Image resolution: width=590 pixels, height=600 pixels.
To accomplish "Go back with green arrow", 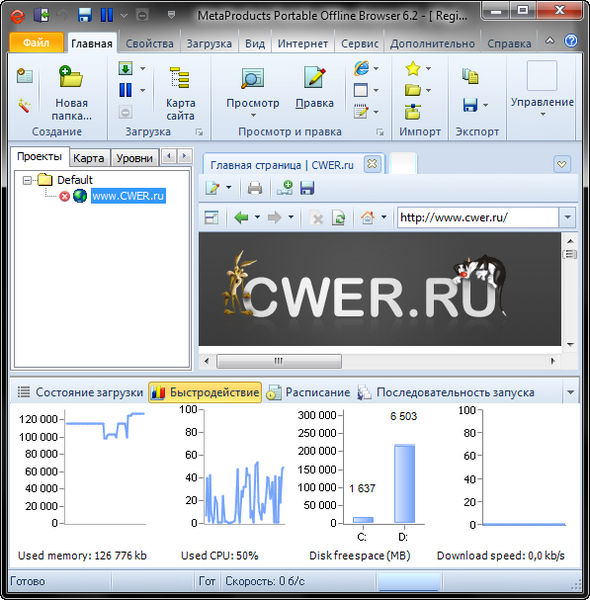I will (x=241, y=217).
